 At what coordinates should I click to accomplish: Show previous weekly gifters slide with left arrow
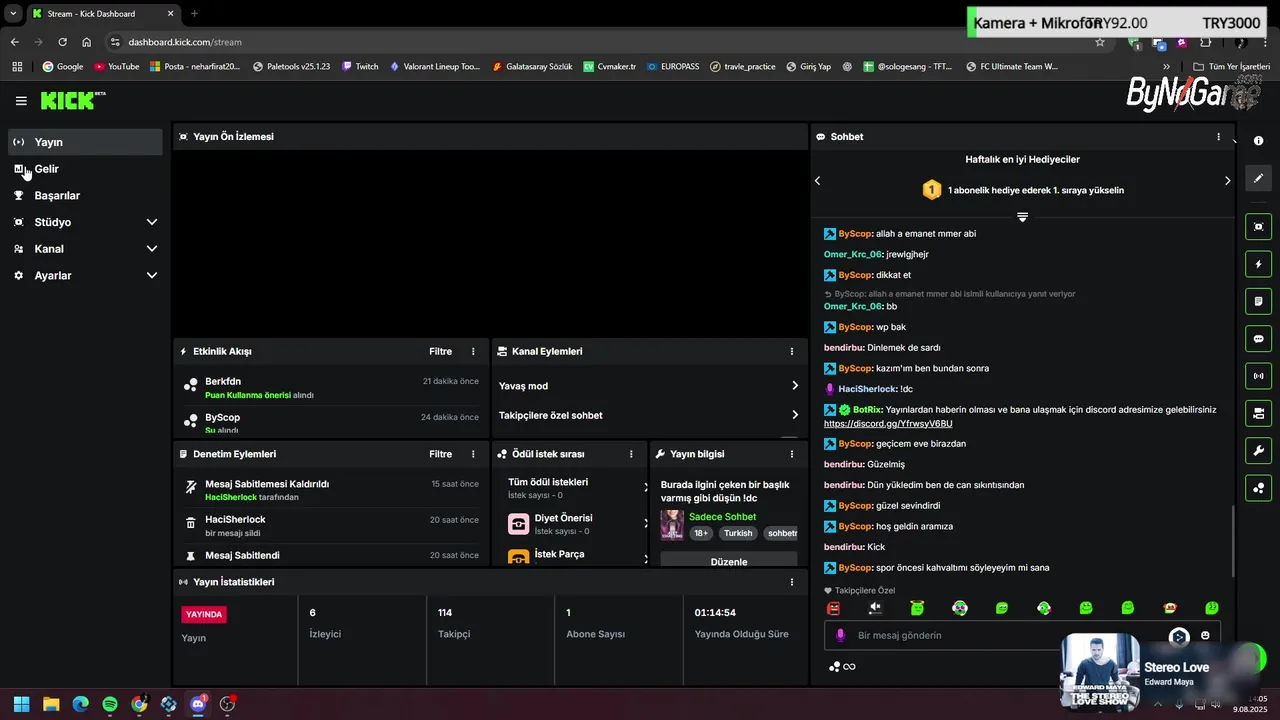click(817, 181)
